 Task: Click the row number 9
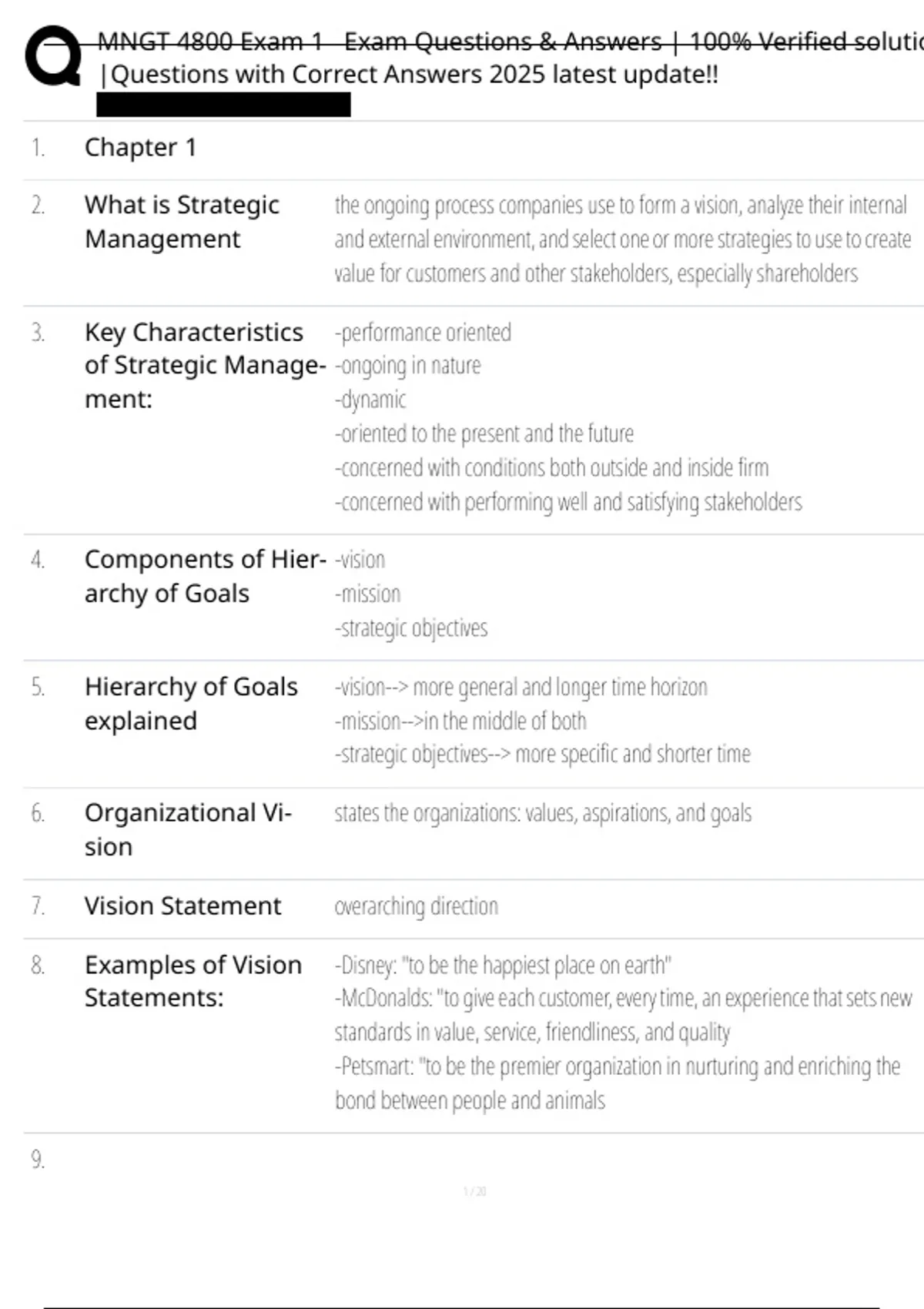coord(38,1159)
